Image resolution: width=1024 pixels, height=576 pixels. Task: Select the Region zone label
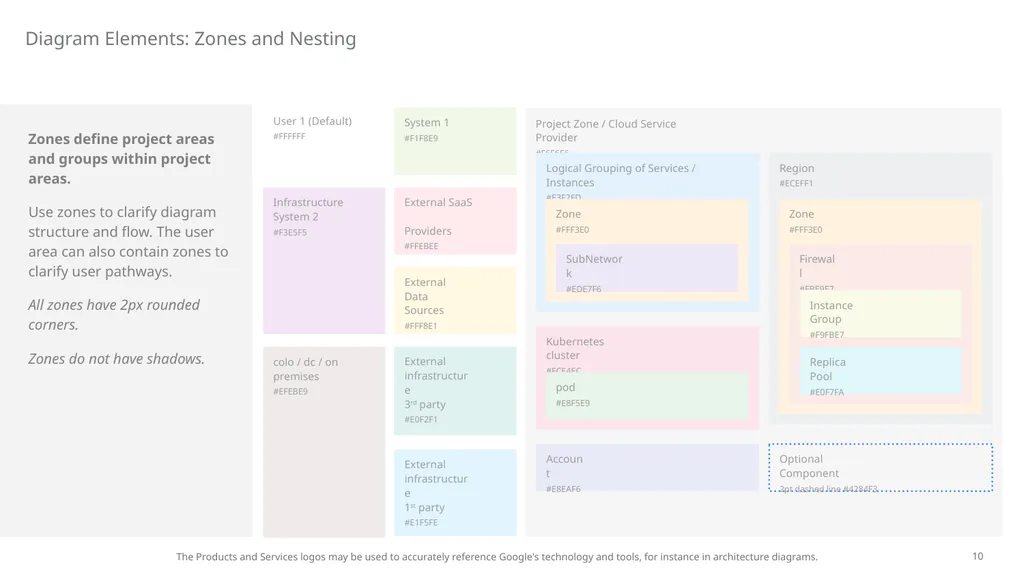click(x=796, y=168)
